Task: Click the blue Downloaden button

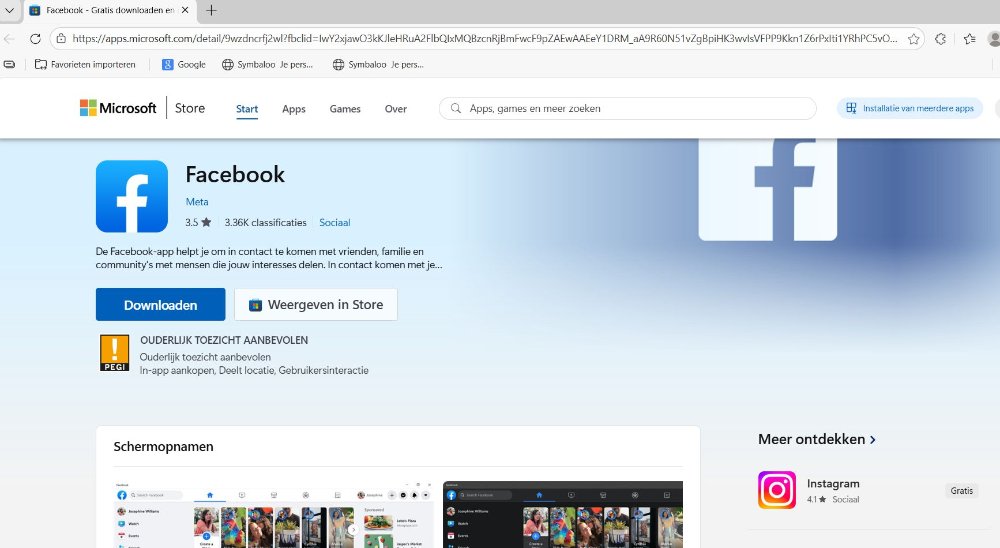Action: [x=160, y=305]
